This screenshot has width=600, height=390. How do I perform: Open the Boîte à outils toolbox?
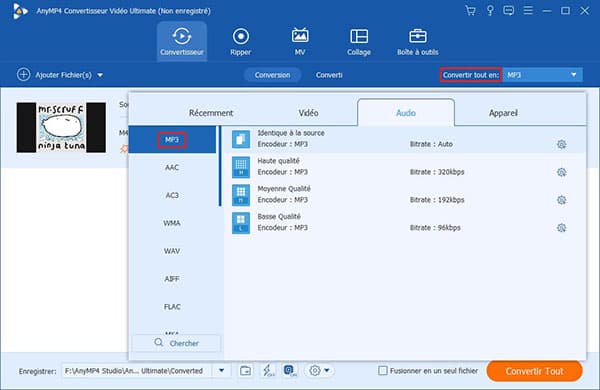pos(417,41)
